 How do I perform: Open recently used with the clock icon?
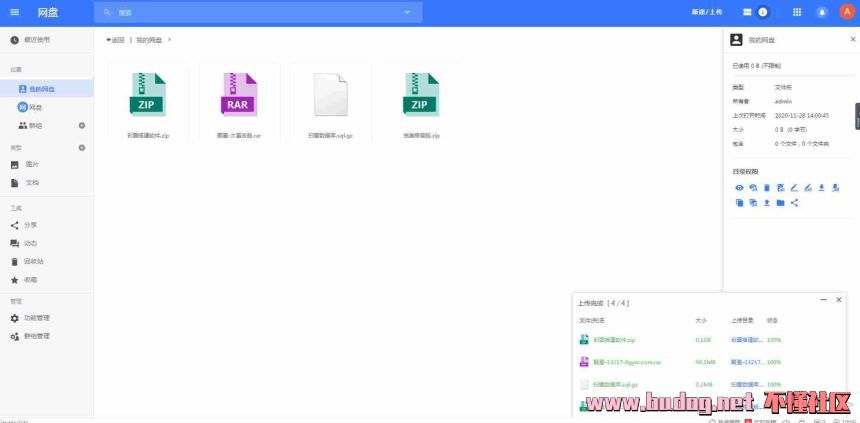pos(31,40)
